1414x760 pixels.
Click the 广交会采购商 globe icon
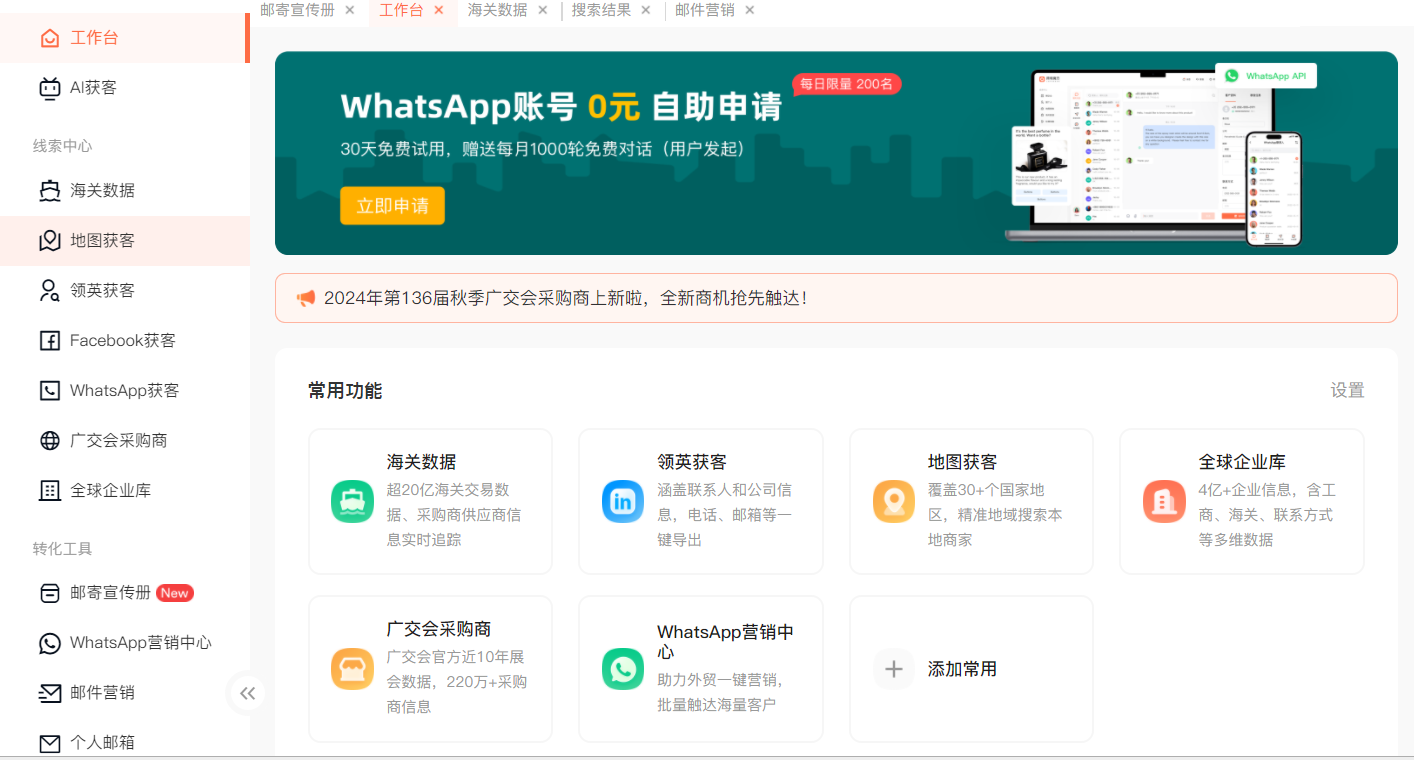click(50, 441)
